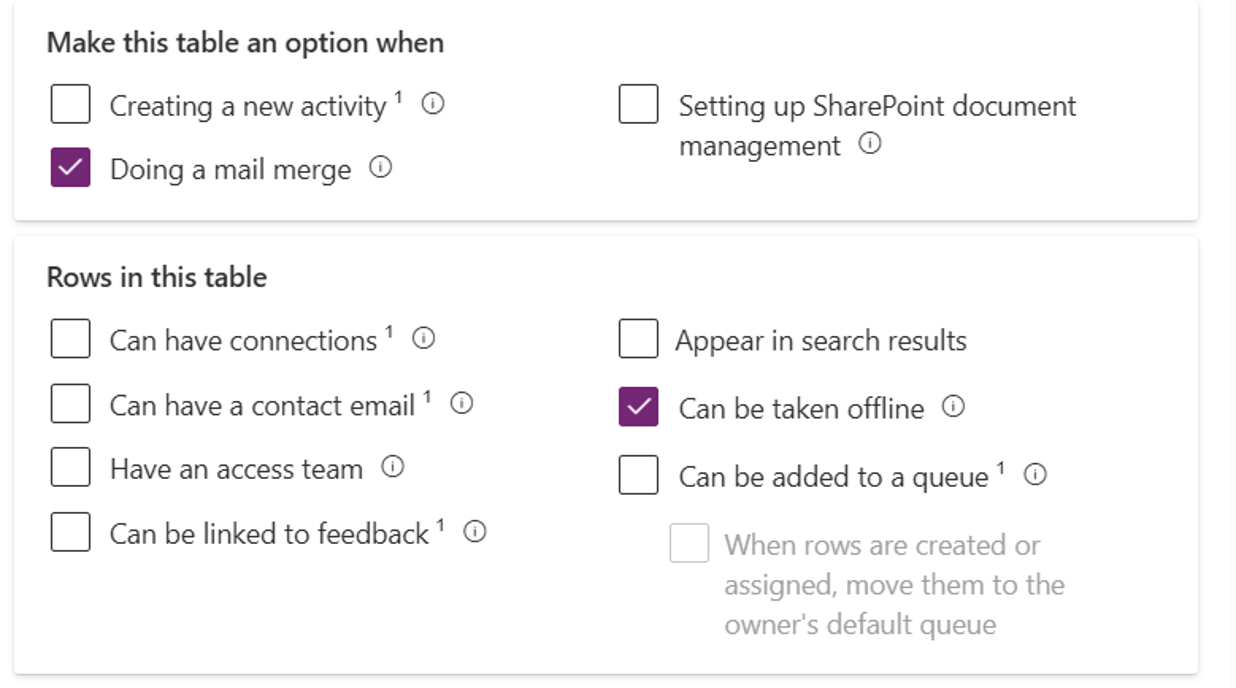The image size is (1236, 688).
Task: Click info icon next to Doing a mail merge
Action: click(380, 167)
